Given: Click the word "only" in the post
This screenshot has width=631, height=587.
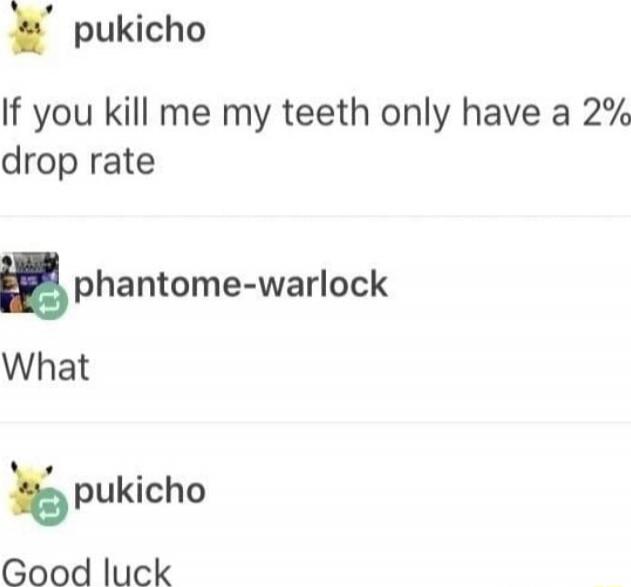Looking at the screenshot, I should pos(415,115).
